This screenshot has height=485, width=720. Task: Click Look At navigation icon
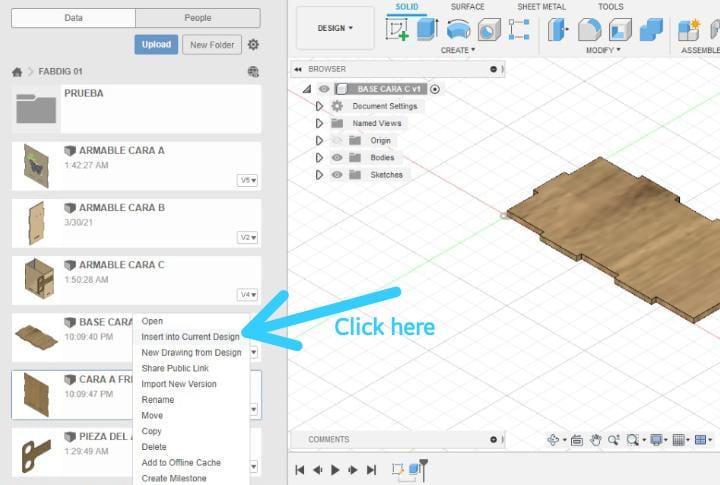click(x=577, y=440)
